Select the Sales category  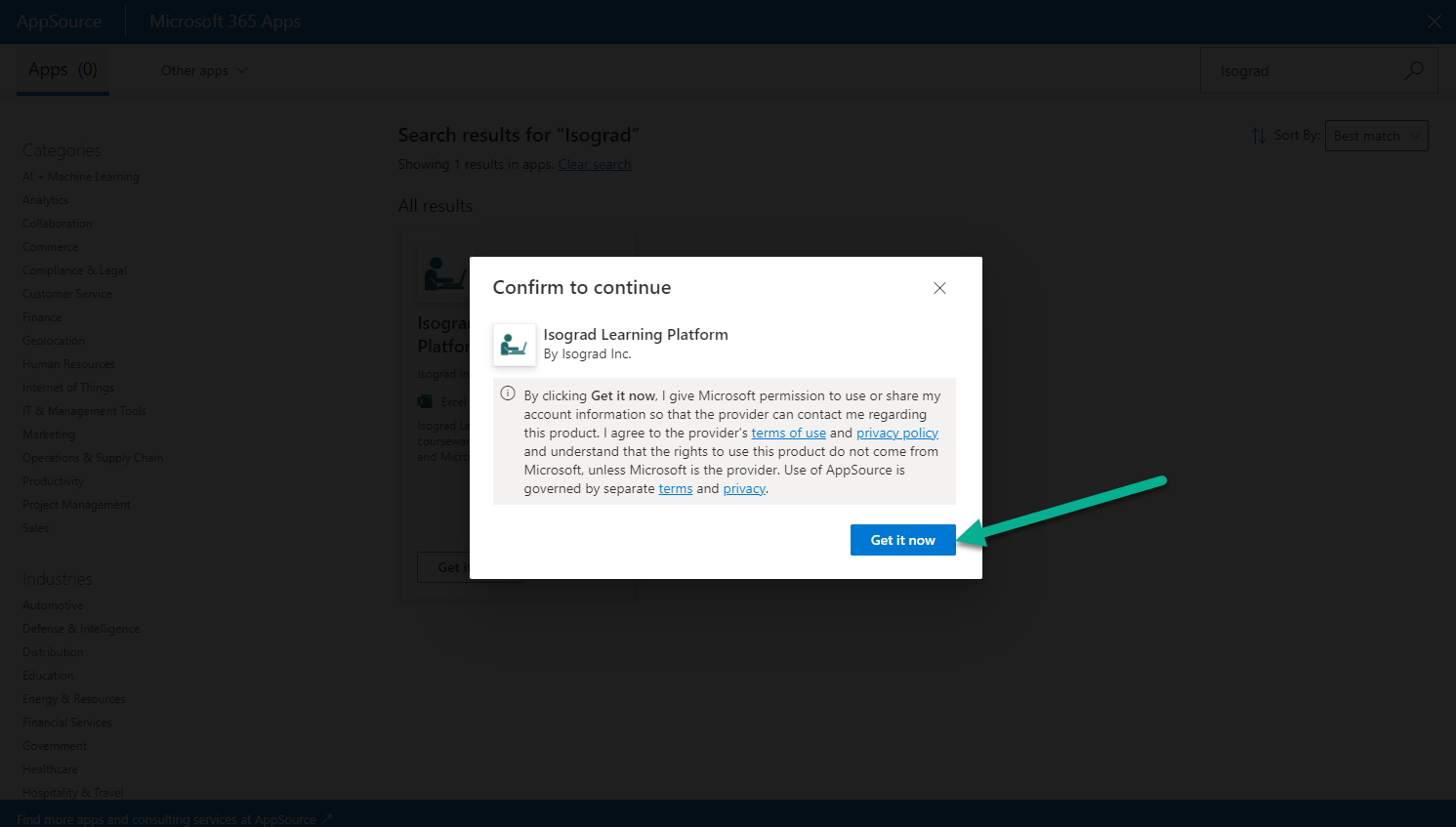[x=36, y=528]
